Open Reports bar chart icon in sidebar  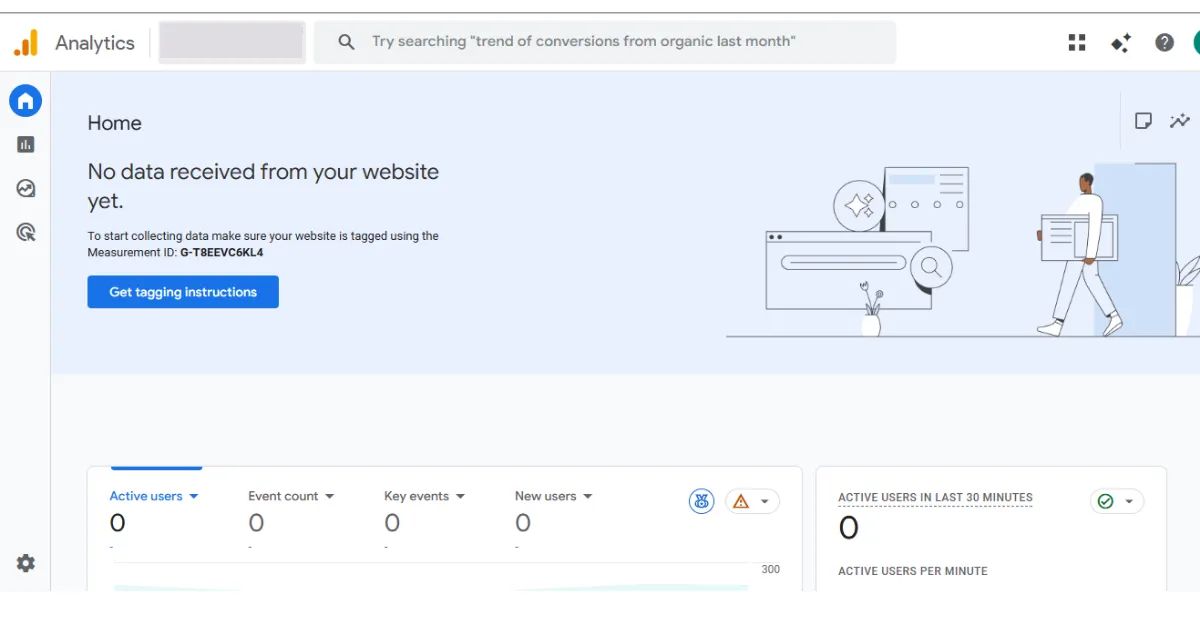pos(26,145)
